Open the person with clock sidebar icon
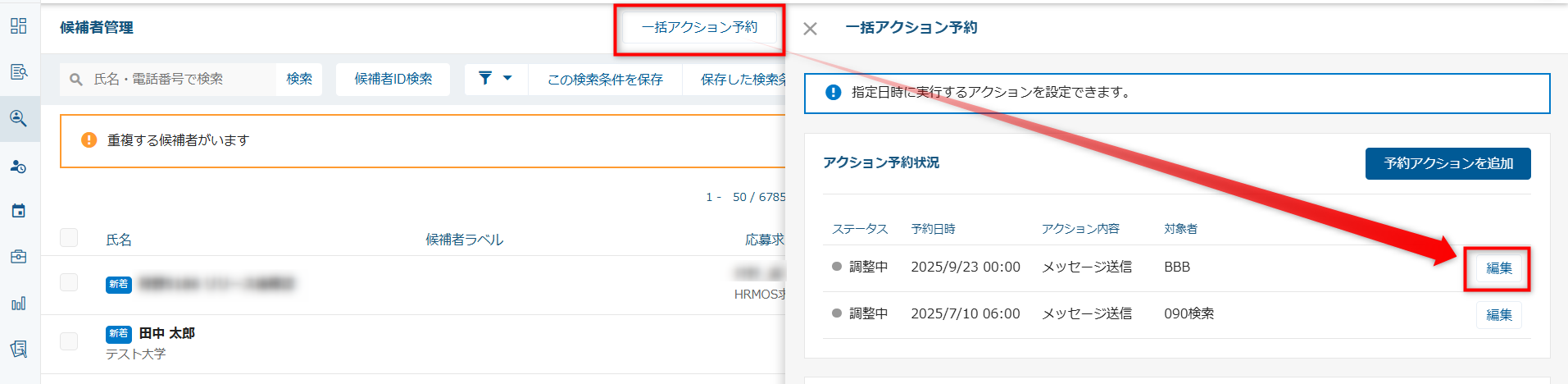 pos(18,167)
